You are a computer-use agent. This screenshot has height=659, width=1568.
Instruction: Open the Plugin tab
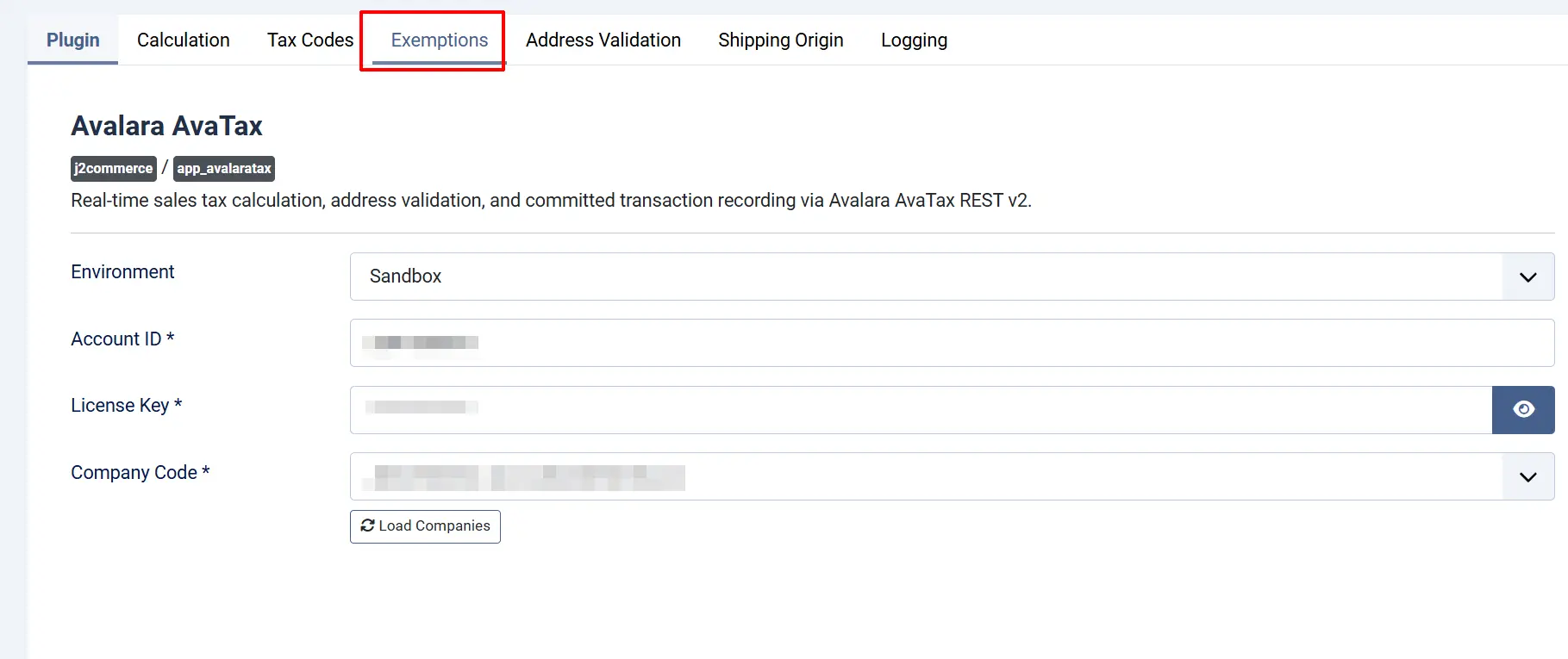(x=73, y=40)
